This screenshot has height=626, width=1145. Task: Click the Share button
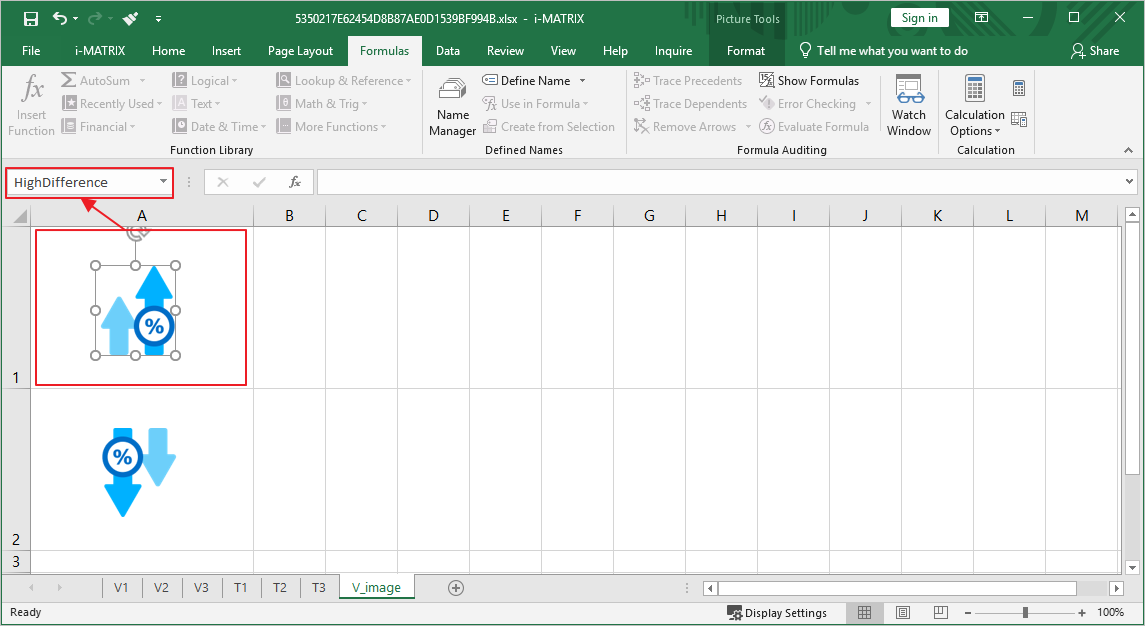[1095, 51]
